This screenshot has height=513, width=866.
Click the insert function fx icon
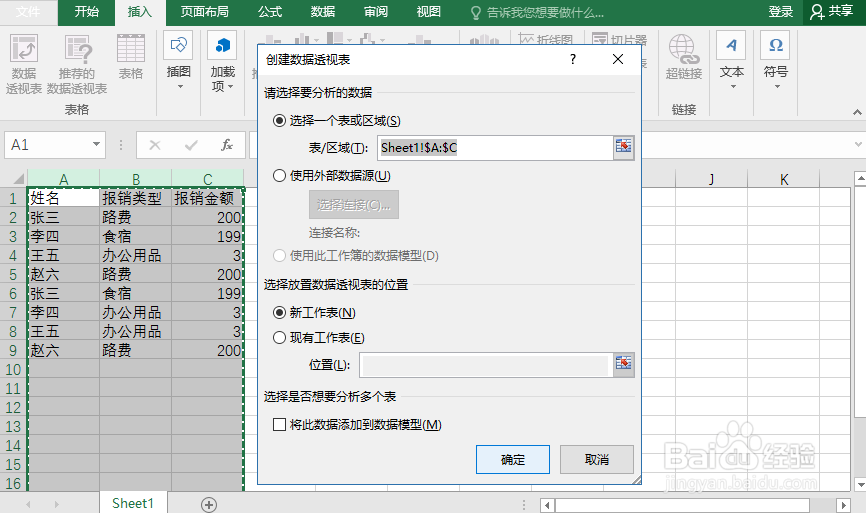tap(226, 145)
